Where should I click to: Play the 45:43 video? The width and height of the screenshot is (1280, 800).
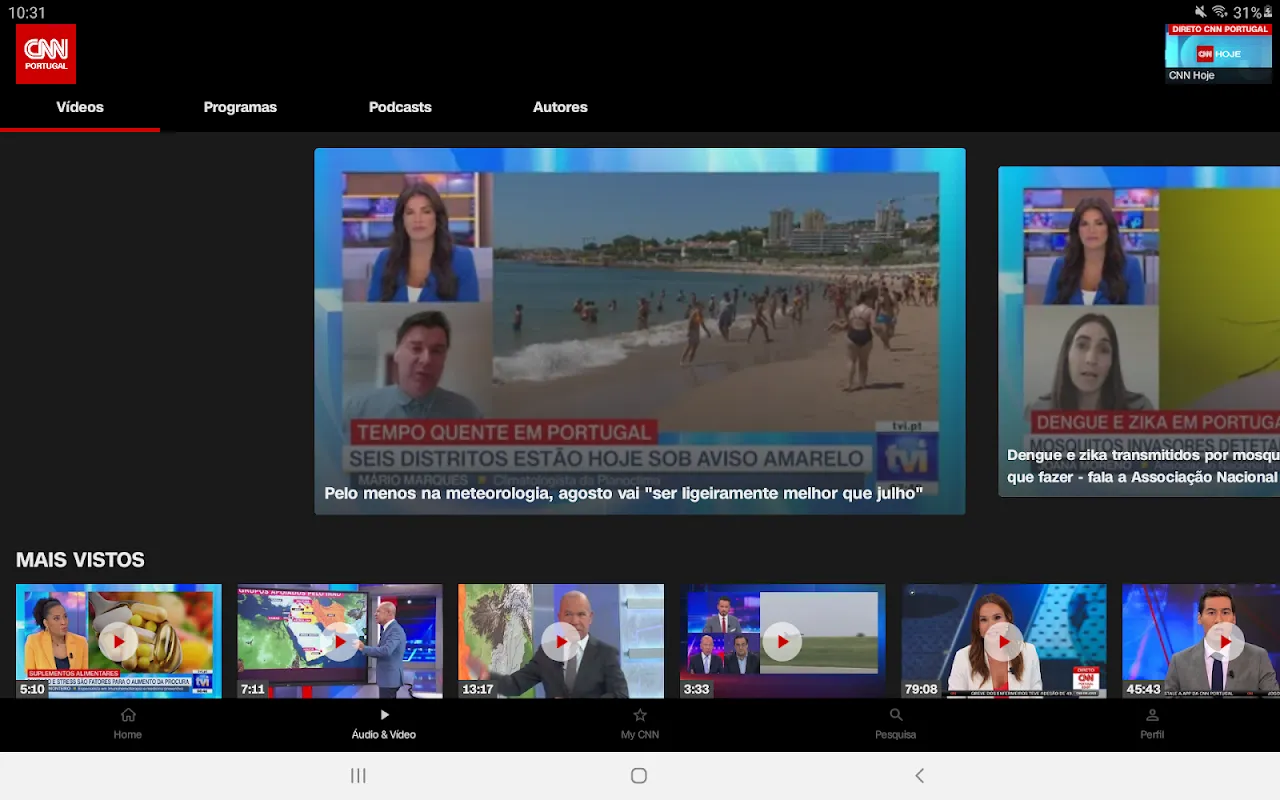[x=1201, y=641]
